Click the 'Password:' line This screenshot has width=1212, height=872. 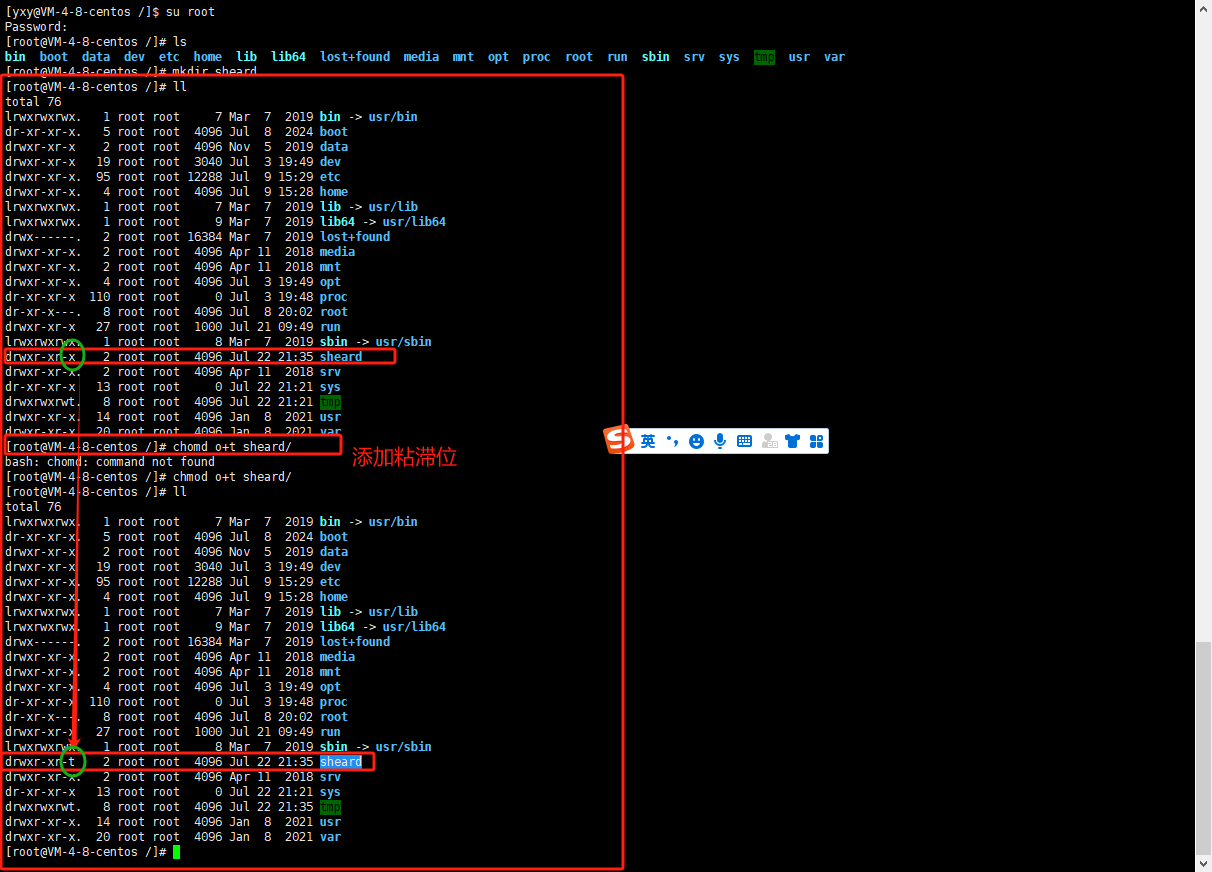click(36, 27)
